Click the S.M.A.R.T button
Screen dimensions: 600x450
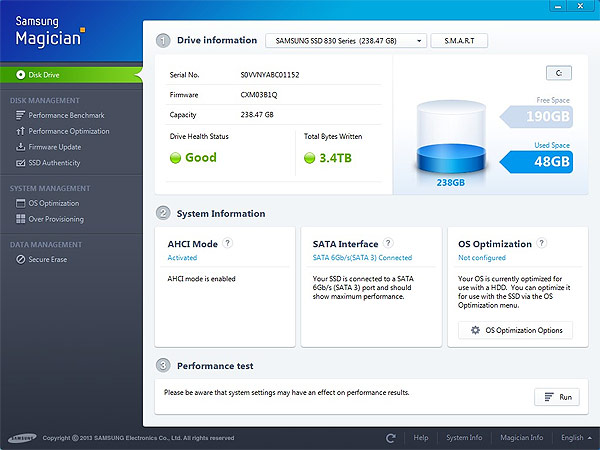(x=459, y=41)
